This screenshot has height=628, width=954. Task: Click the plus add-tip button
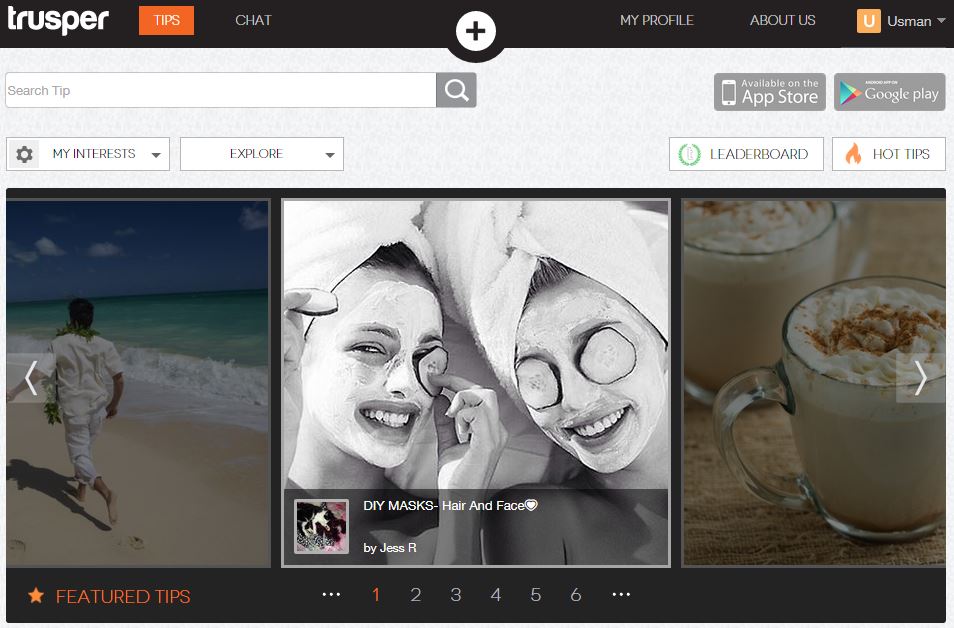tap(476, 30)
